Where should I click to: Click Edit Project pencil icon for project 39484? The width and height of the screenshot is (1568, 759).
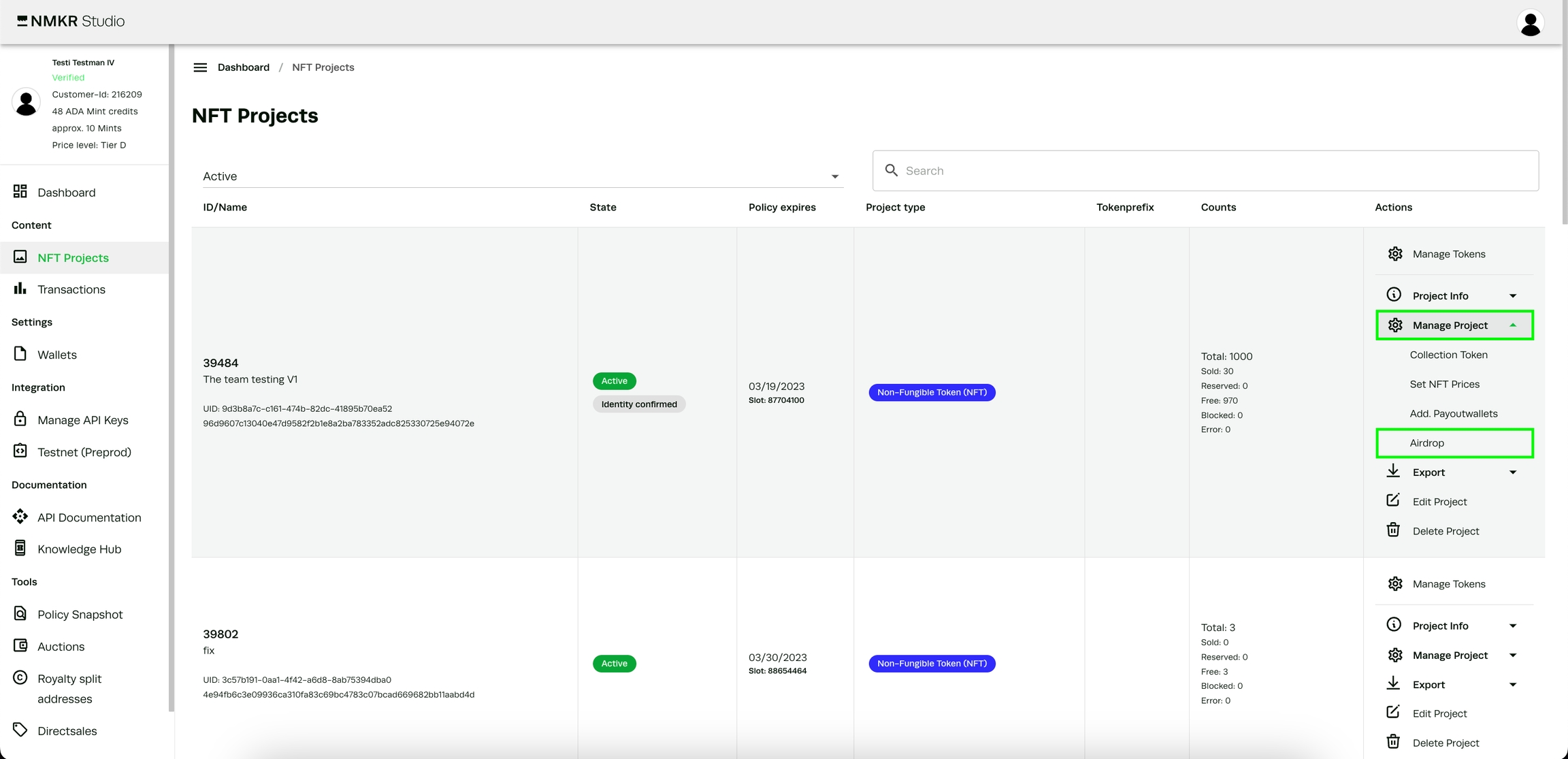pyautogui.click(x=1393, y=500)
